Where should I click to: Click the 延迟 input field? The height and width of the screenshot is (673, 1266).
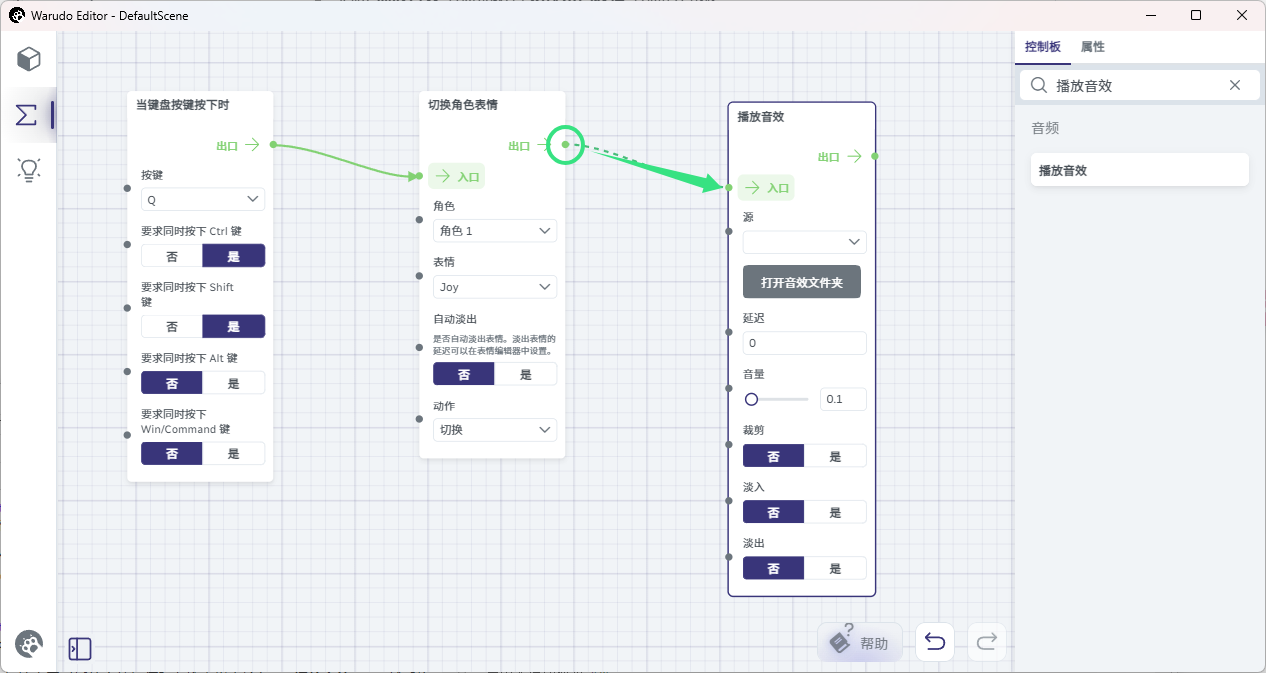point(805,343)
